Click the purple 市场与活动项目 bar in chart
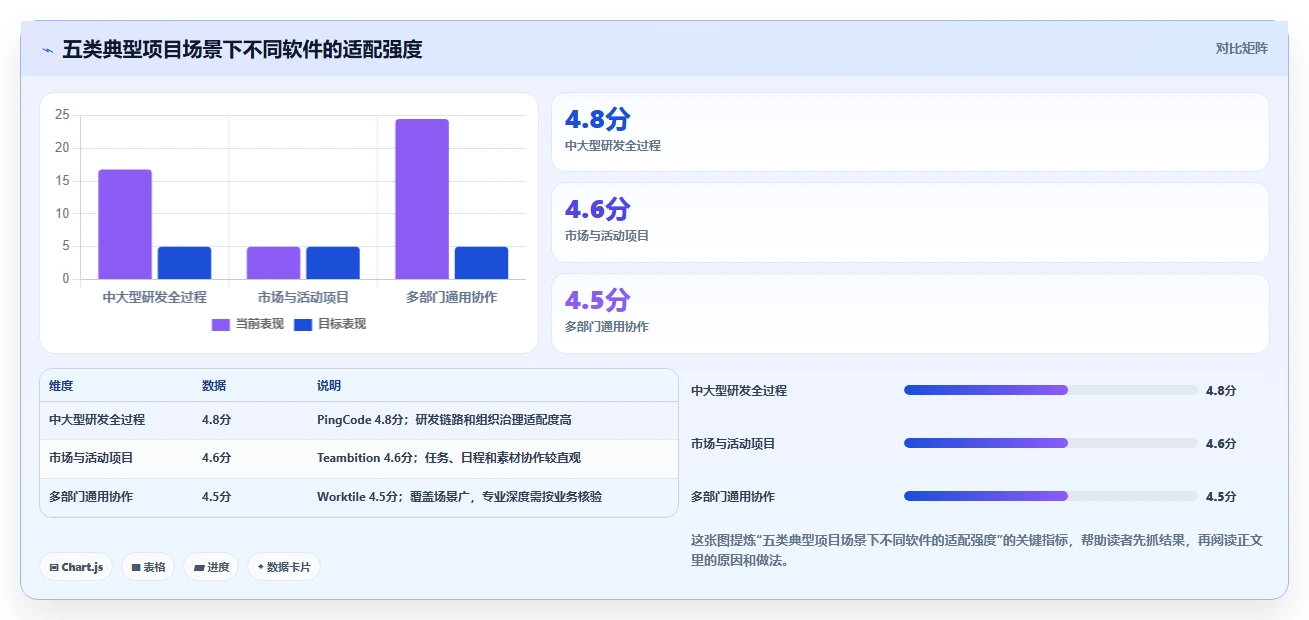The height and width of the screenshot is (620, 1309). tap(273, 263)
